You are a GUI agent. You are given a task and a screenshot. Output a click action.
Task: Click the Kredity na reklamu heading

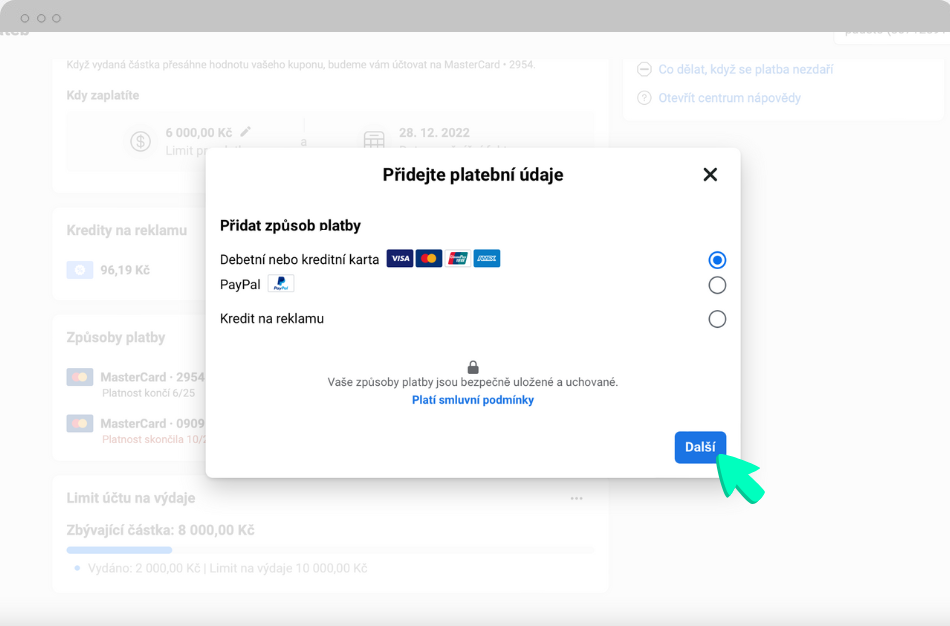pyautogui.click(x=127, y=230)
